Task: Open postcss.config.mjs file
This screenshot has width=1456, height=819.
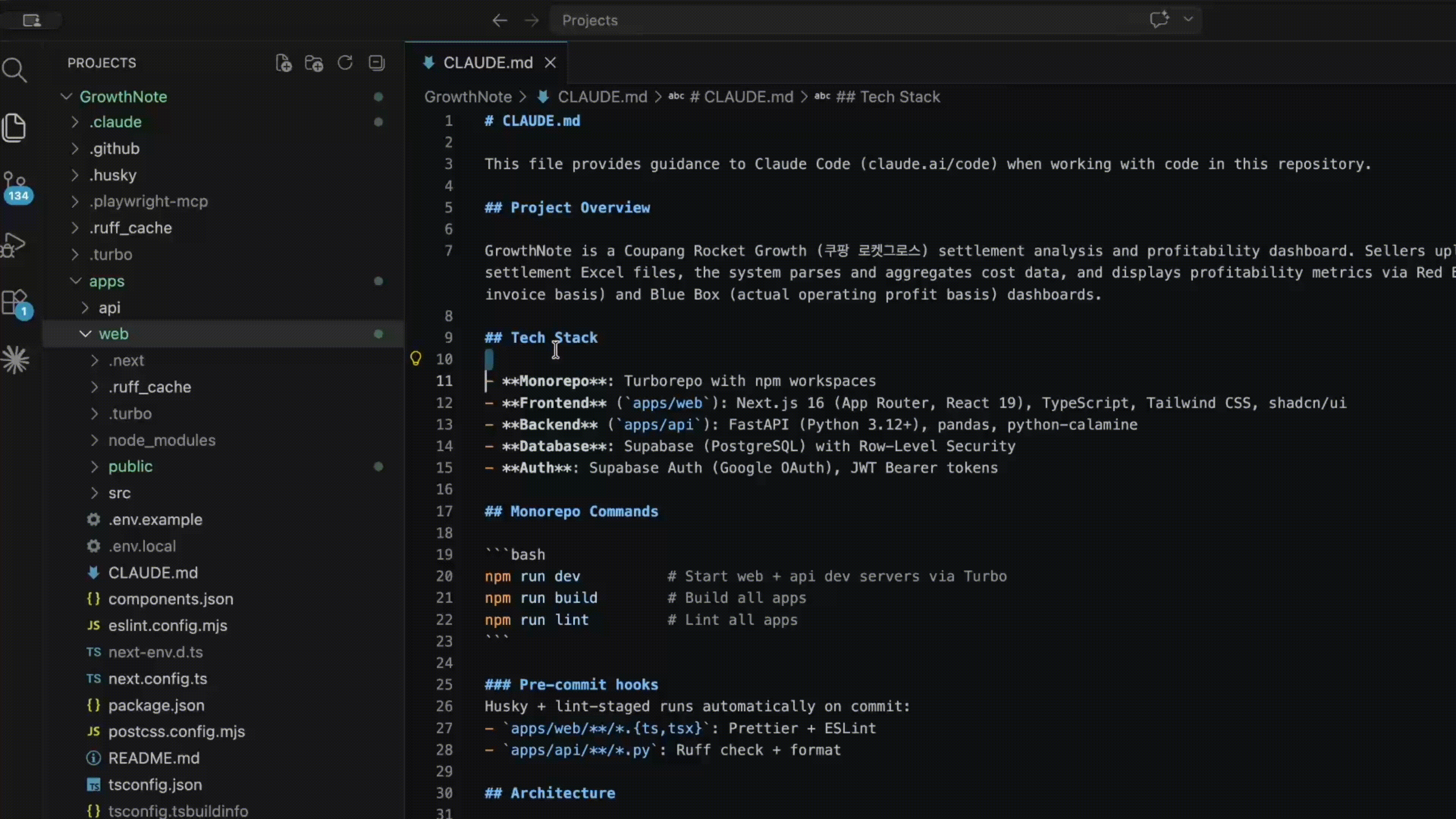Action: point(223,731)
